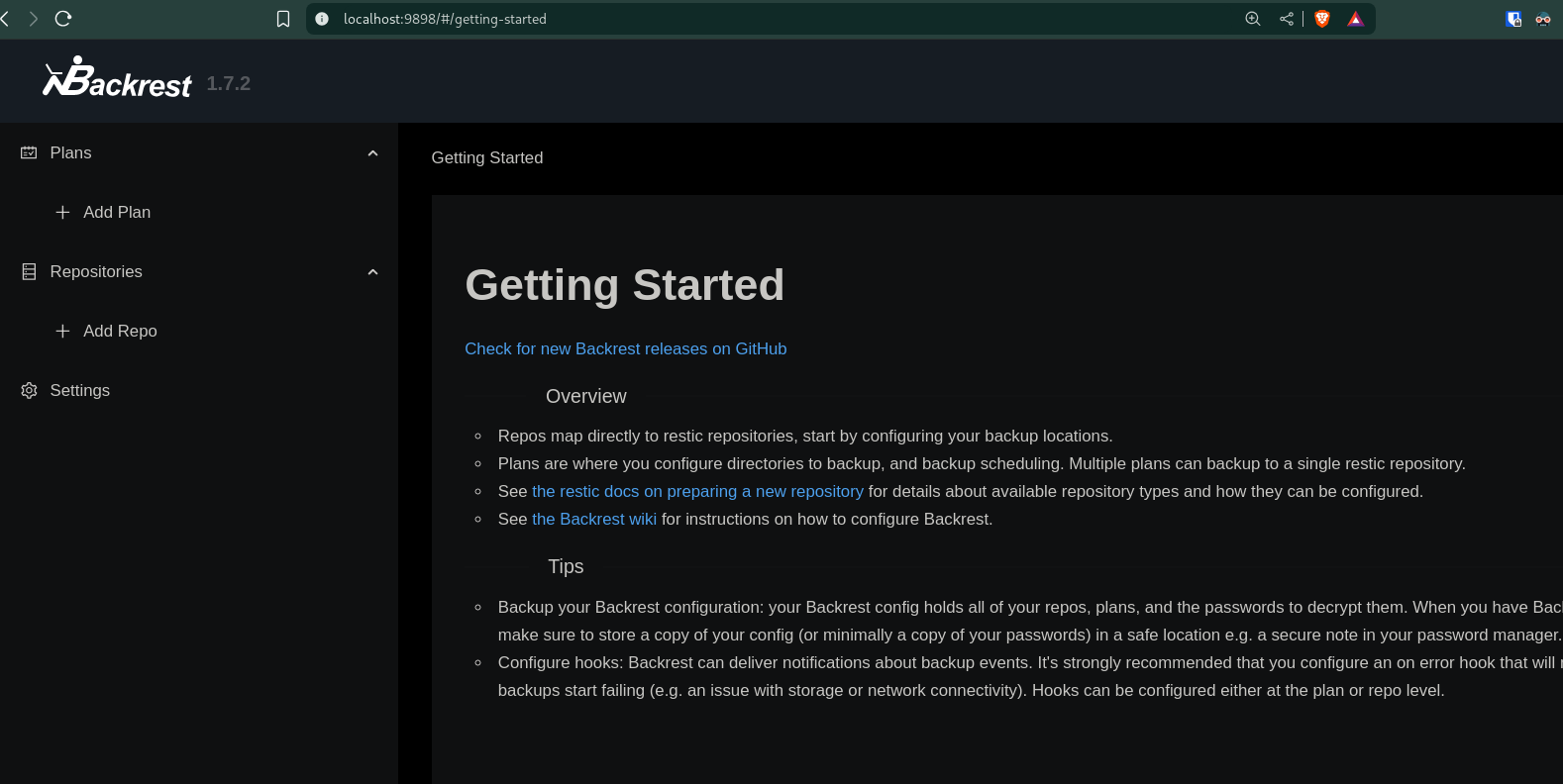1563x784 pixels.
Task: Open the Backrest wiki link
Action: 594,519
